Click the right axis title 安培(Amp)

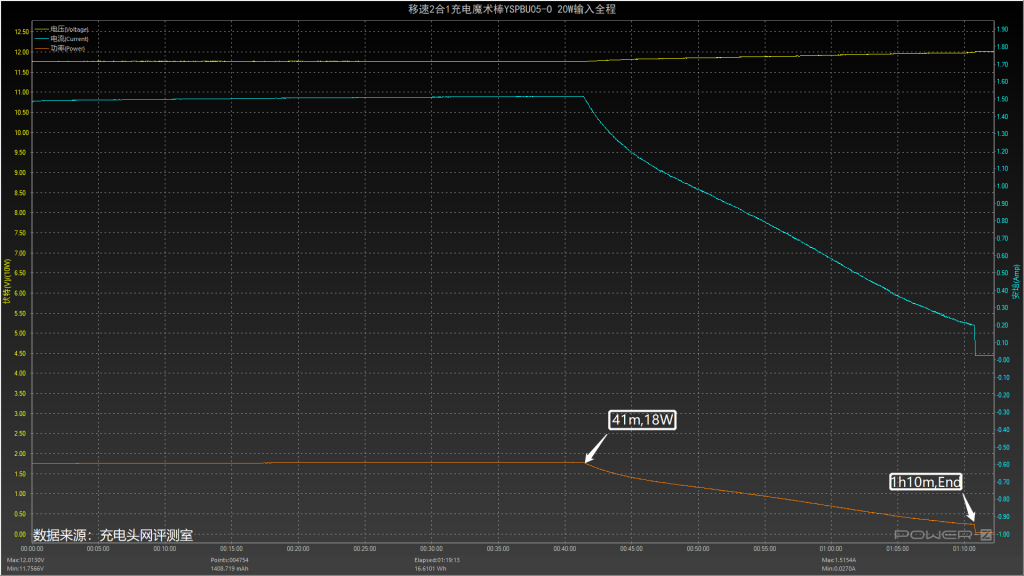tap(1016, 281)
